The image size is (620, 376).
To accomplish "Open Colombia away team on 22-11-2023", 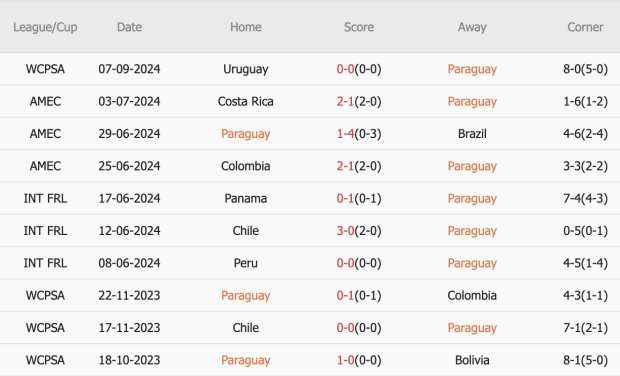I will click(472, 296).
